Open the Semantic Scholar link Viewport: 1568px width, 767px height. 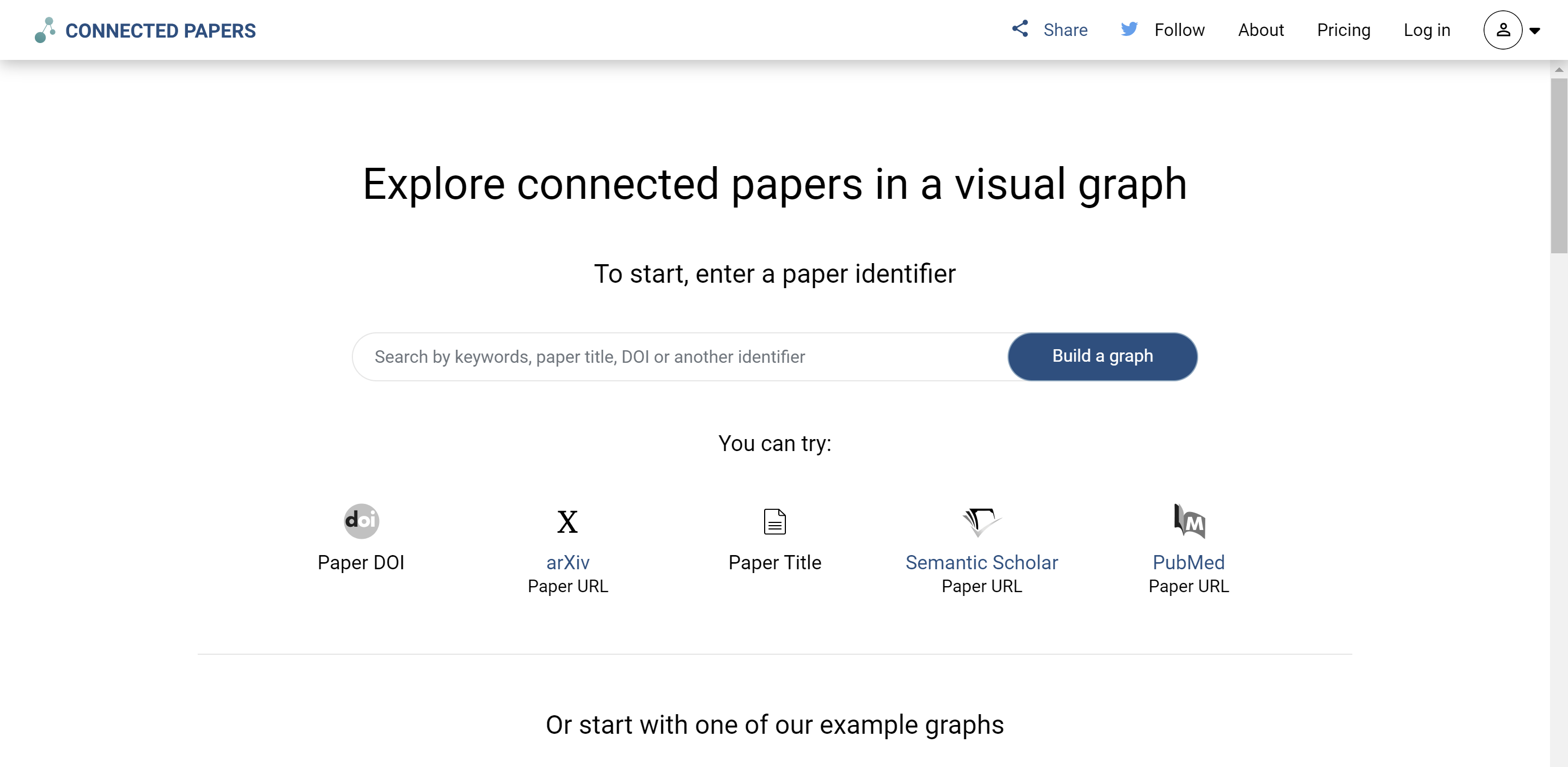(981, 563)
